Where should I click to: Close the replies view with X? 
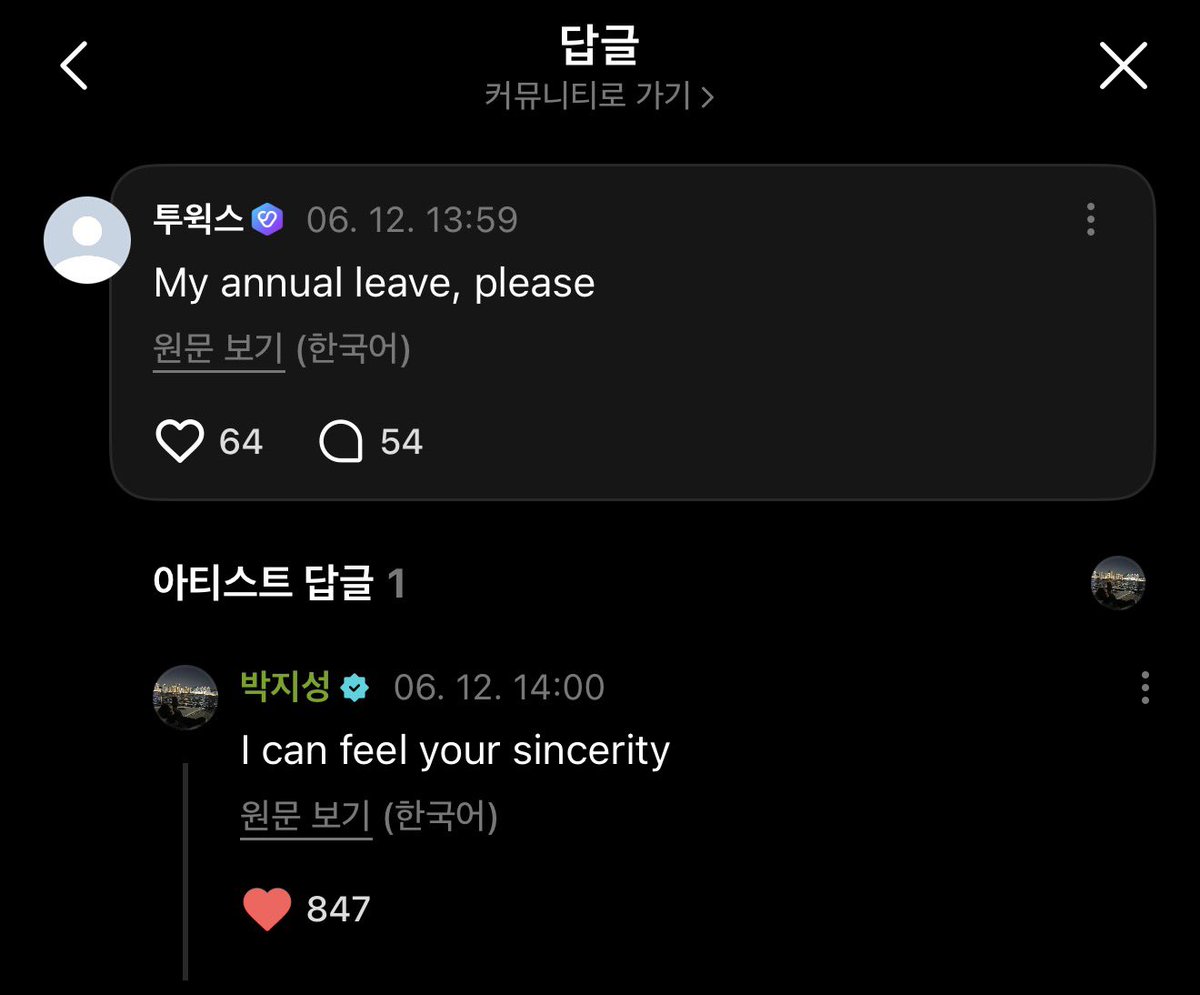[1123, 67]
